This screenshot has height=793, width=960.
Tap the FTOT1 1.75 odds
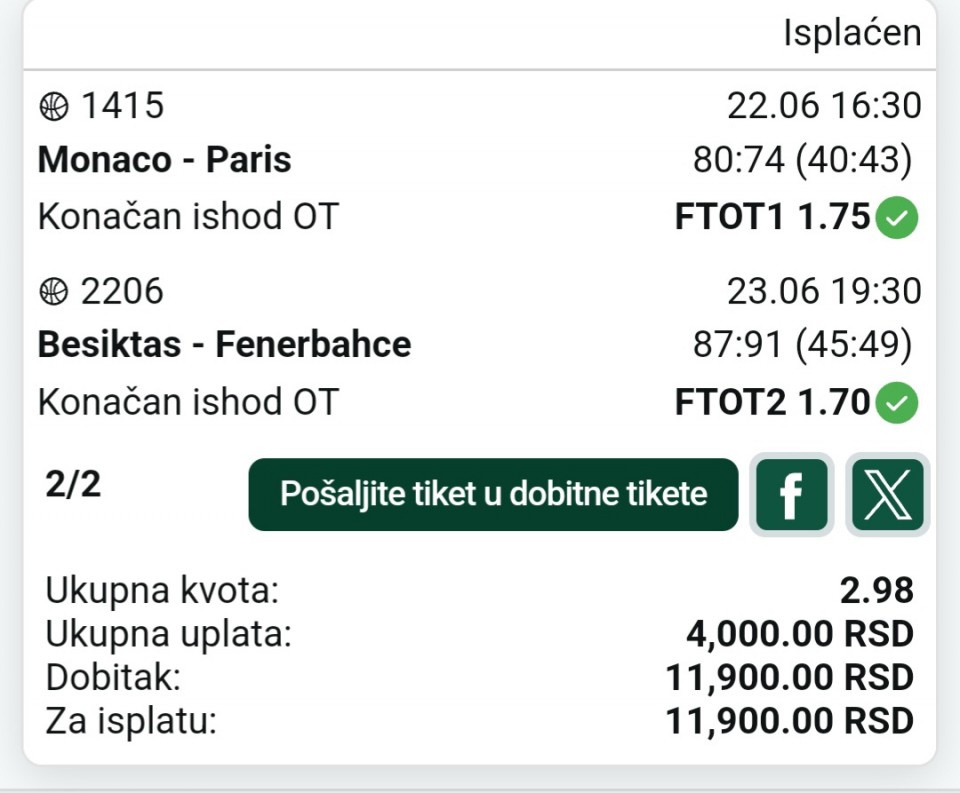(772, 216)
